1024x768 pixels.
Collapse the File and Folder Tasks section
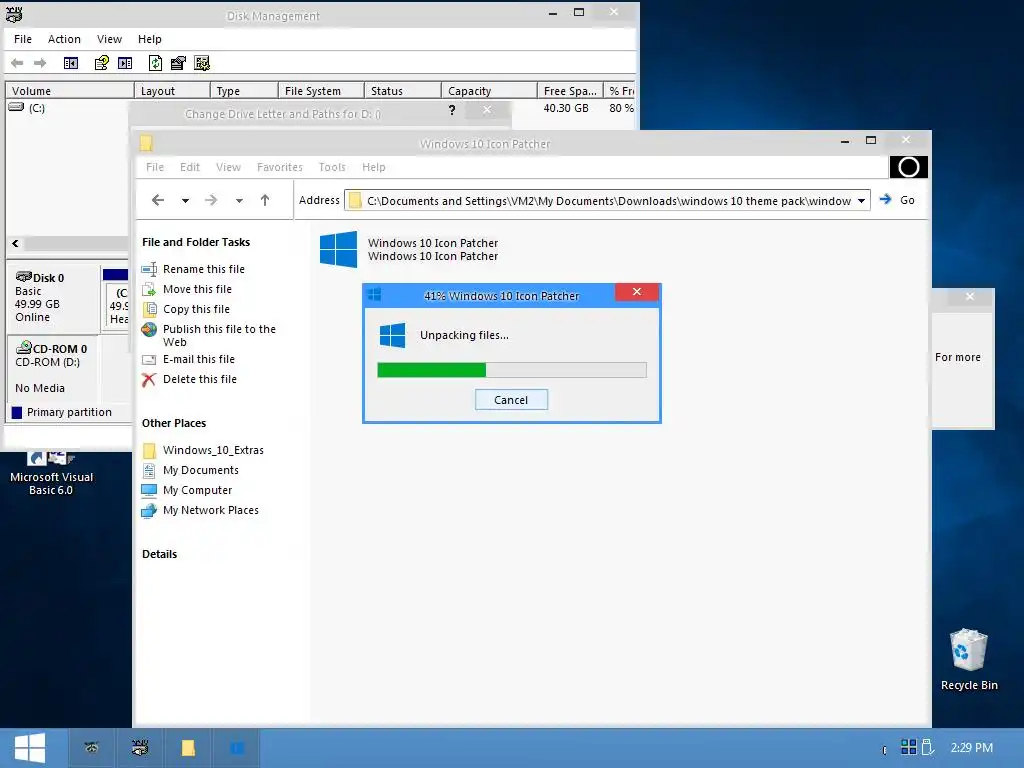pos(196,242)
